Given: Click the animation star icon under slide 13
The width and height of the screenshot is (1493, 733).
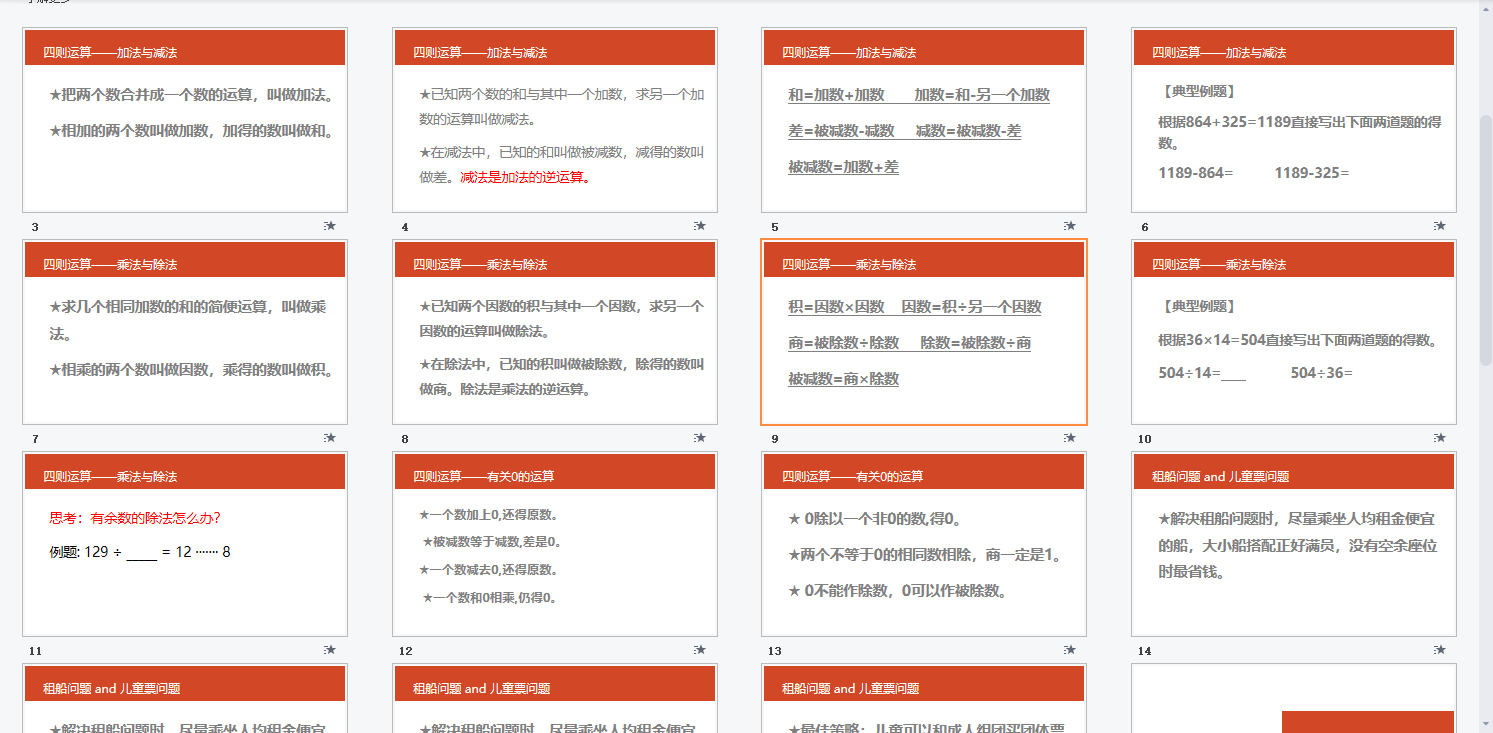Looking at the screenshot, I should (1069, 649).
